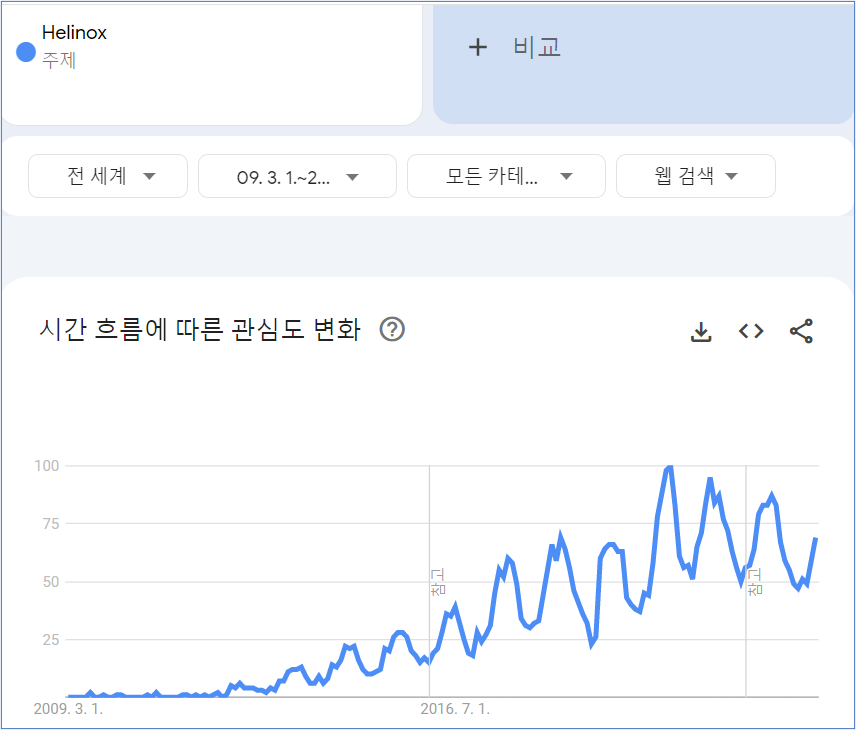Click the 참고 note marker near 2016. 7. 1.
856x730 pixels.
pos(438,581)
